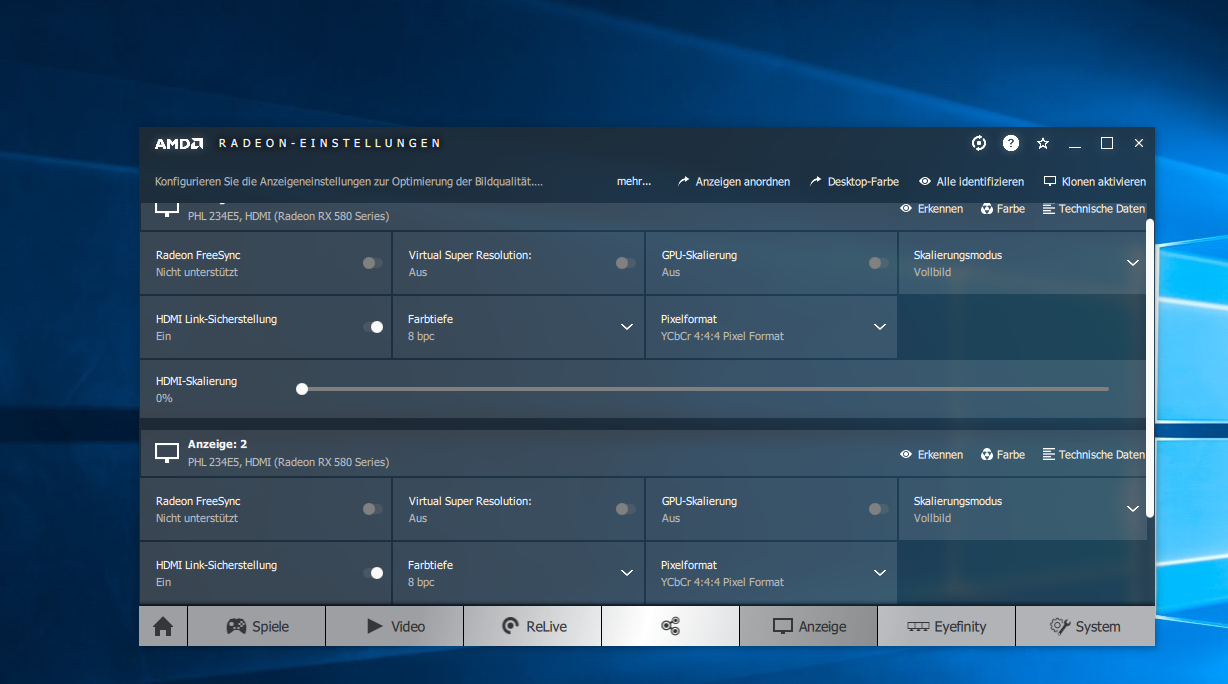Click 'RADEON-EINSTELLUNGEN' title text
This screenshot has height=684, width=1228.
[x=329, y=143]
